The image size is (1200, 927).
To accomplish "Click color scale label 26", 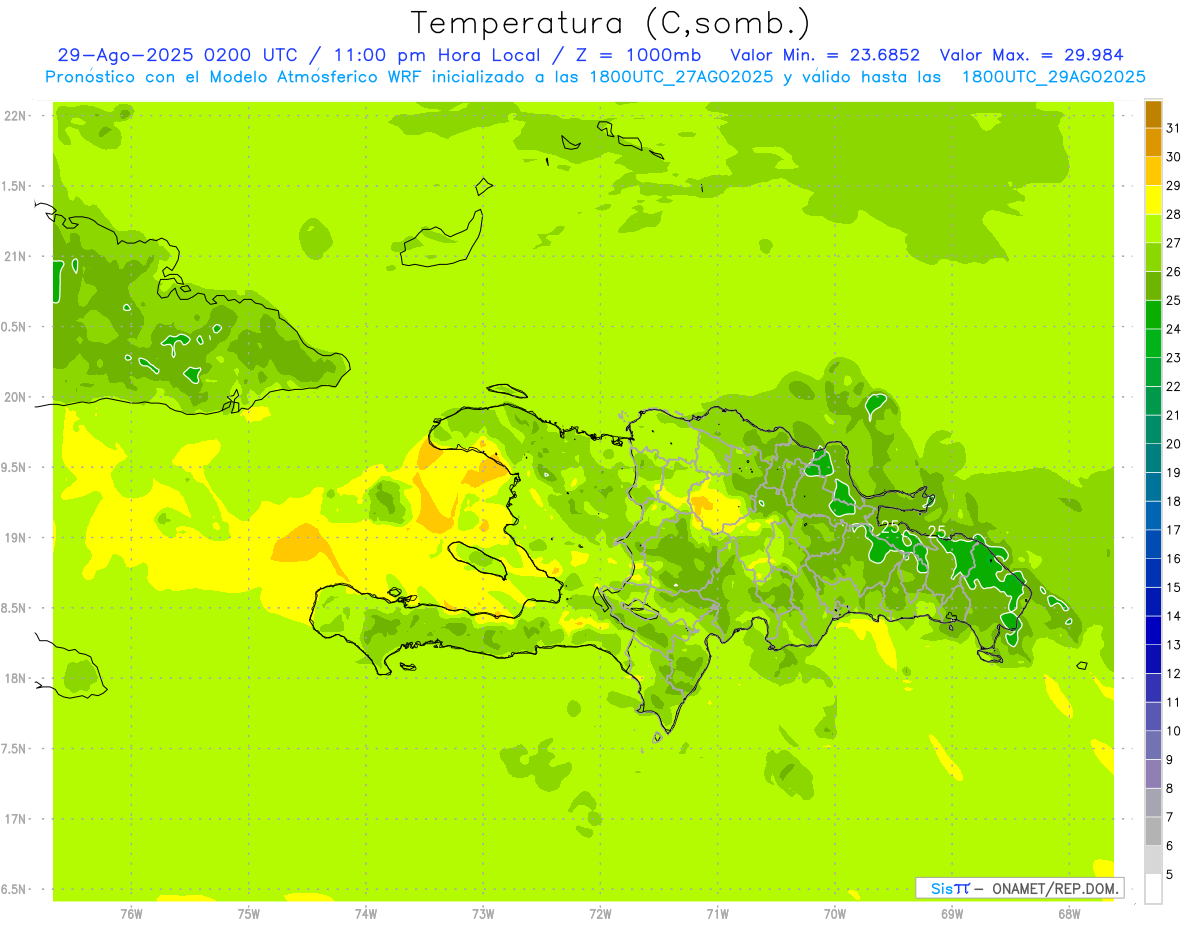I will 1174,271.
